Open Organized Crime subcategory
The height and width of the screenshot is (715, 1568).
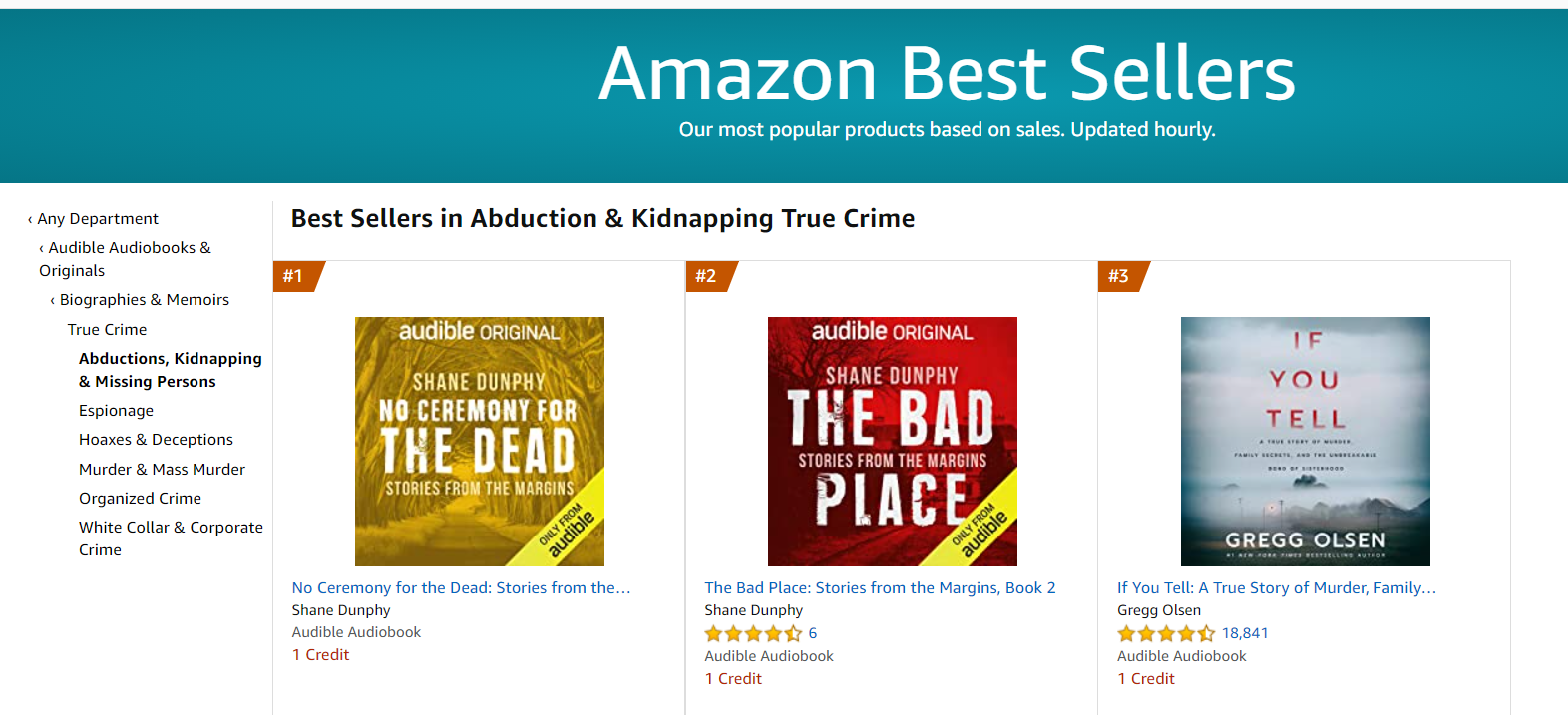[140, 499]
